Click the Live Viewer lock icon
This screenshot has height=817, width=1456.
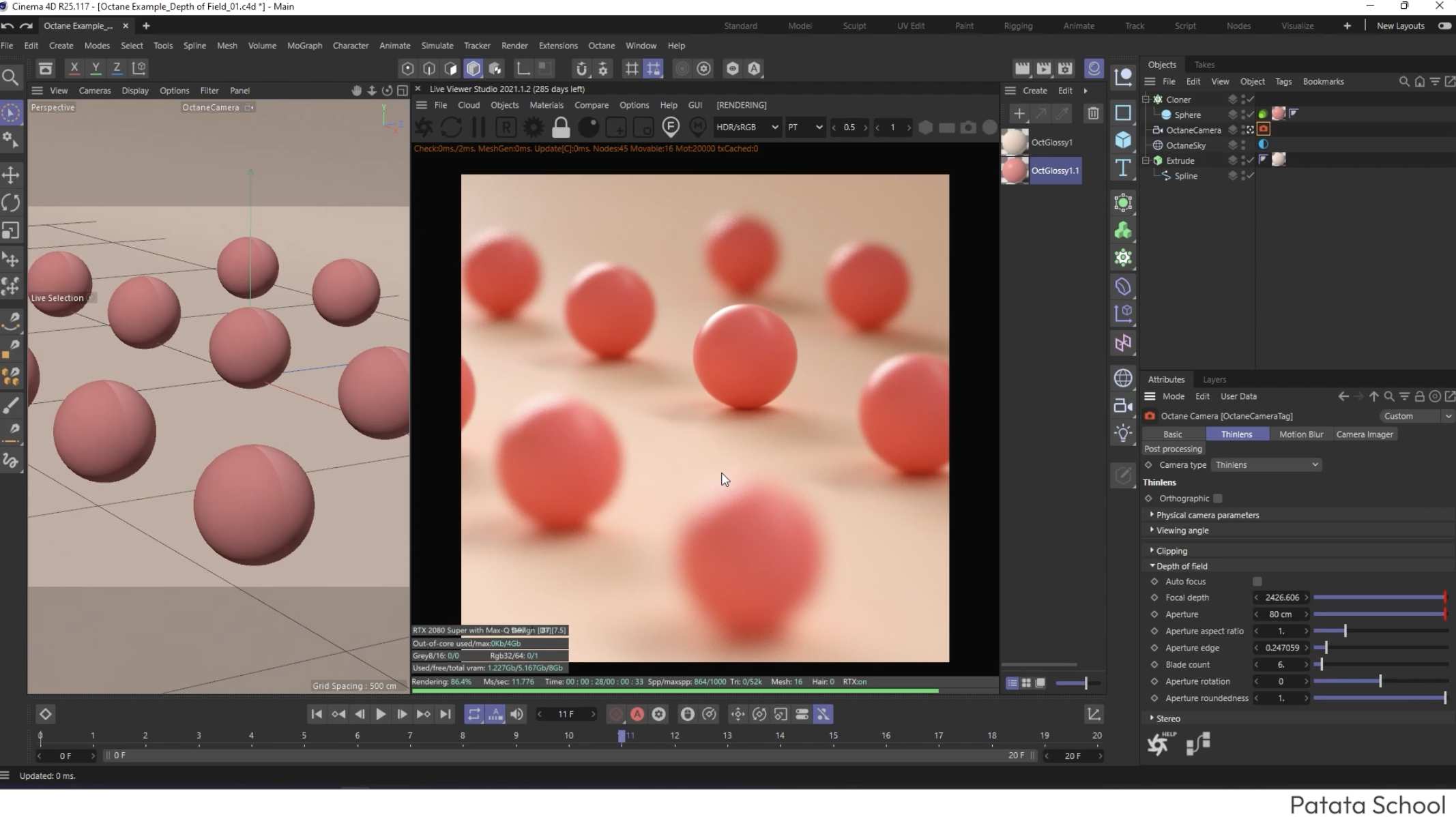coord(561,128)
